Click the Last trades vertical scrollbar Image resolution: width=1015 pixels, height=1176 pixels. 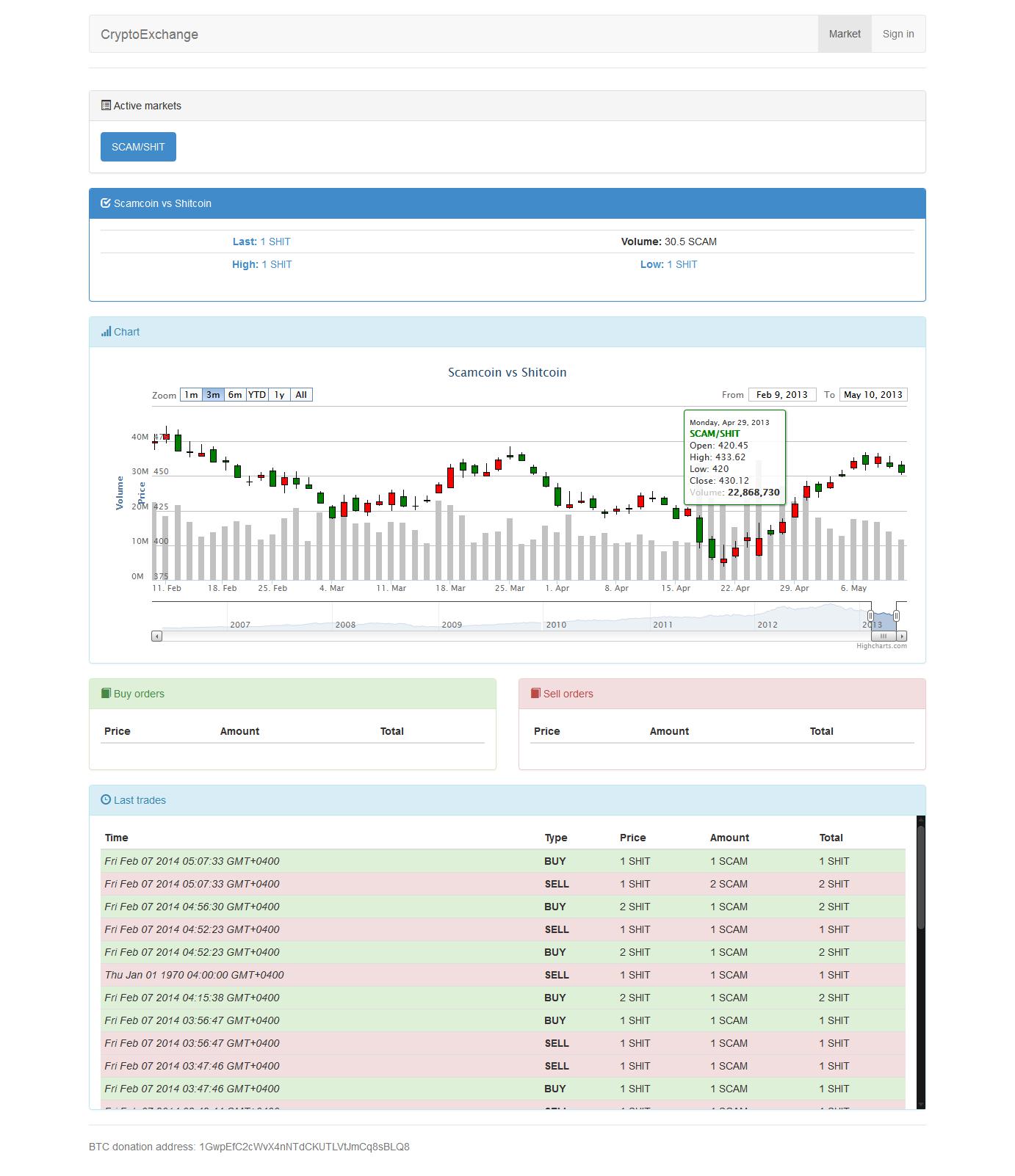pos(921,877)
